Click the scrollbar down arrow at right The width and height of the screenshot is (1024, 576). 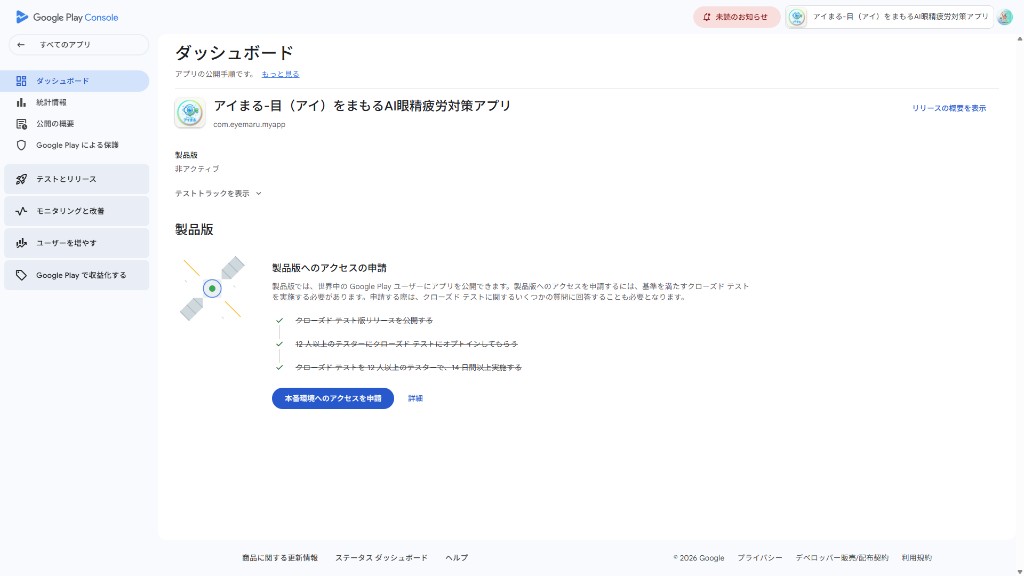click(1019, 571)
